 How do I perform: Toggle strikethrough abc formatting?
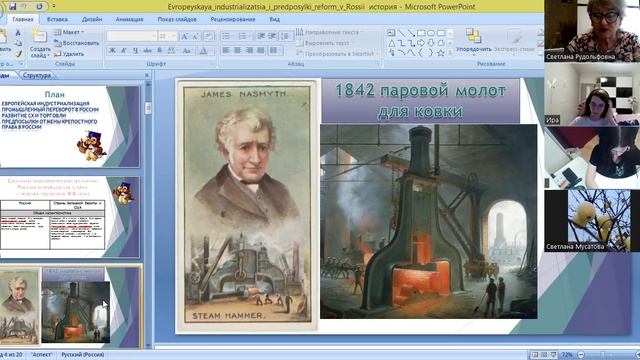pyautogui.click(x=147, y=51)
